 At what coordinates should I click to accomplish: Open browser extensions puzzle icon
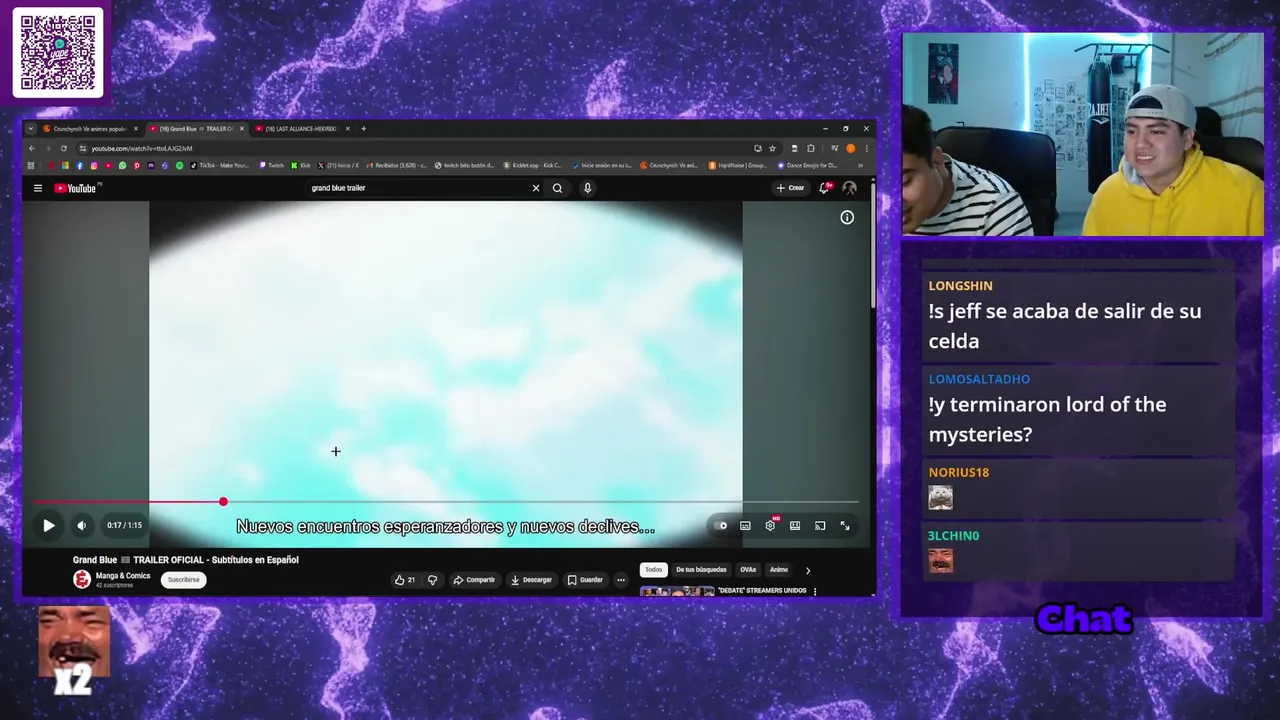coord(810,148)
